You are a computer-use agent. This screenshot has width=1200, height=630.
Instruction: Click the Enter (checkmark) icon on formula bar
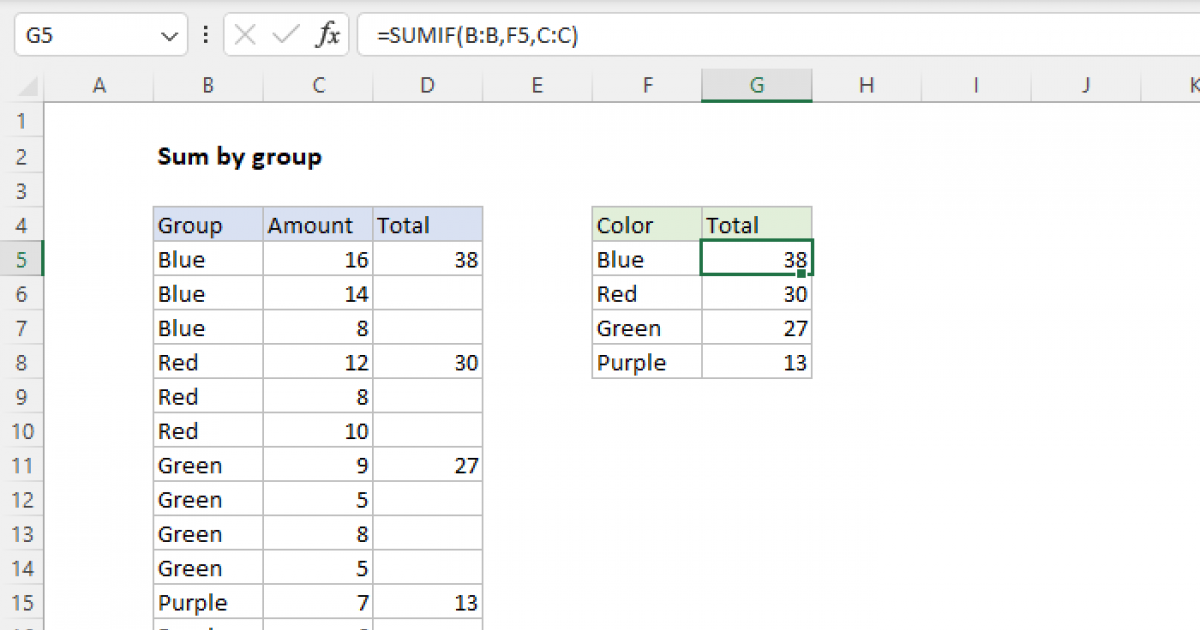point(285,33)
